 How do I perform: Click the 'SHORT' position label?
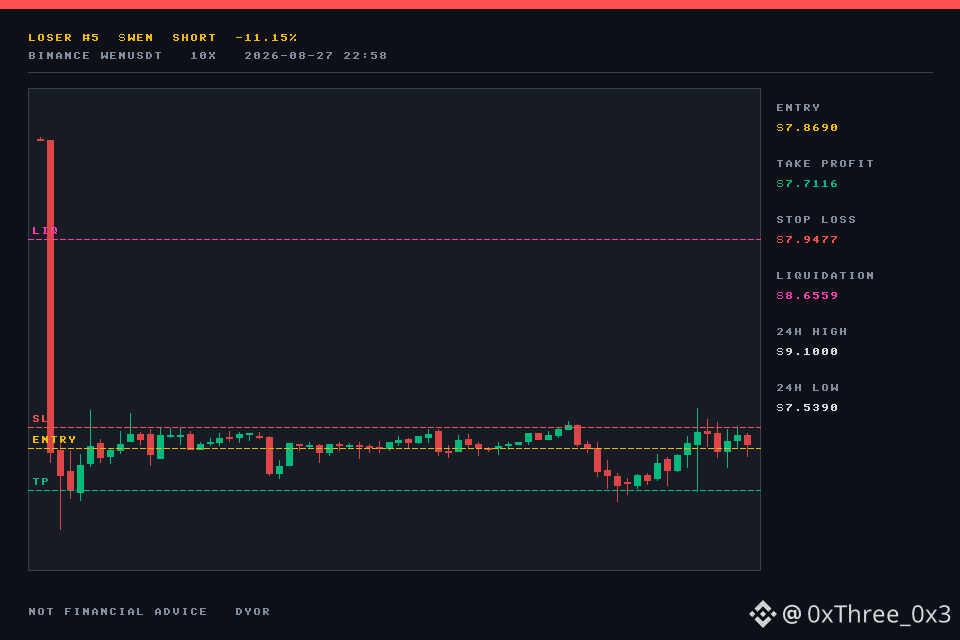[194, 37]
